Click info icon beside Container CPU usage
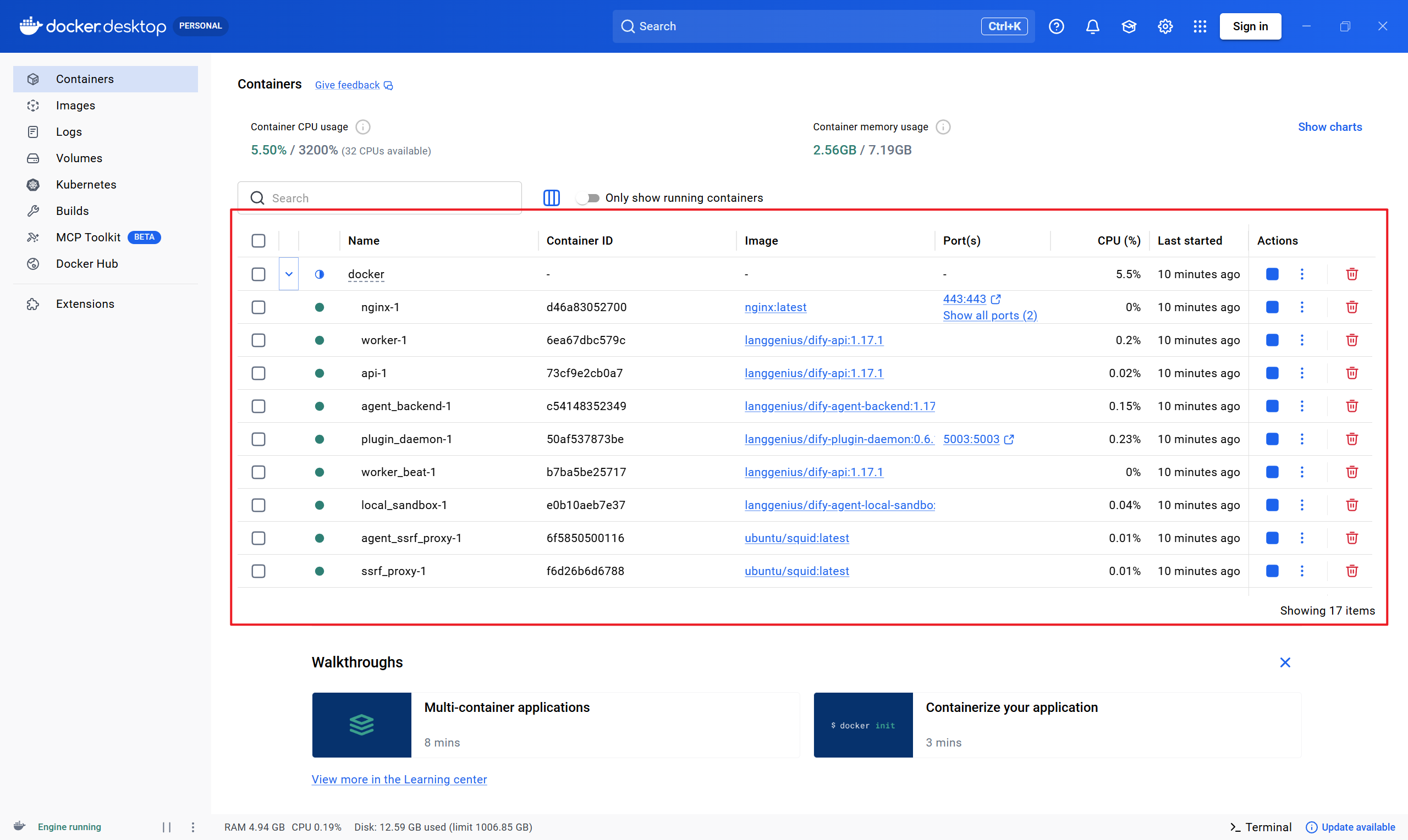Screen dimensions: 1408x840 pyautogui.click(x=362, y=127)
